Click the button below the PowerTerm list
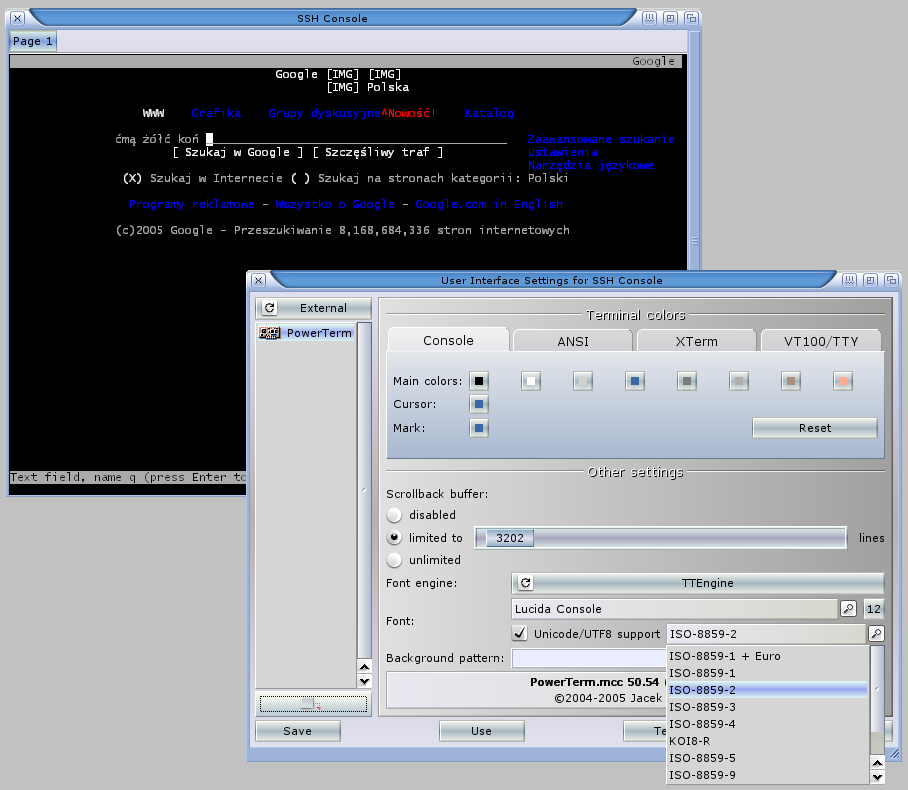 coord(313,704)
